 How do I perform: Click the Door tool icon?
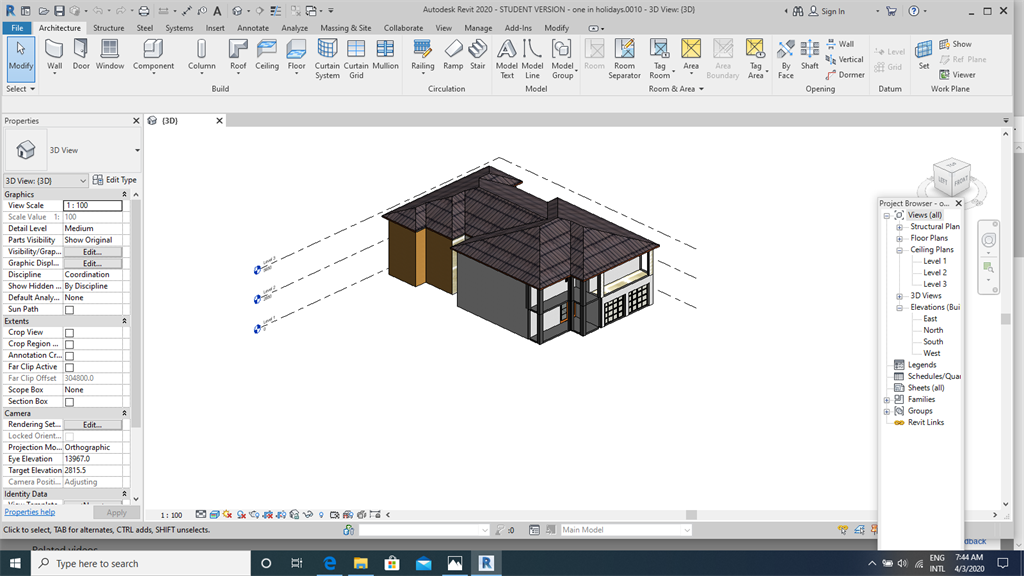[x=81, y=54]
